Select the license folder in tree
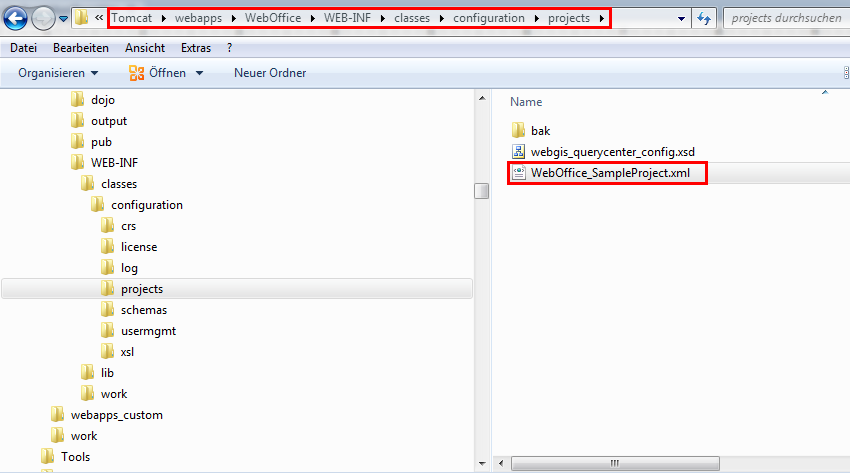Viewport: 850px width, 473px height. [139, 247]
